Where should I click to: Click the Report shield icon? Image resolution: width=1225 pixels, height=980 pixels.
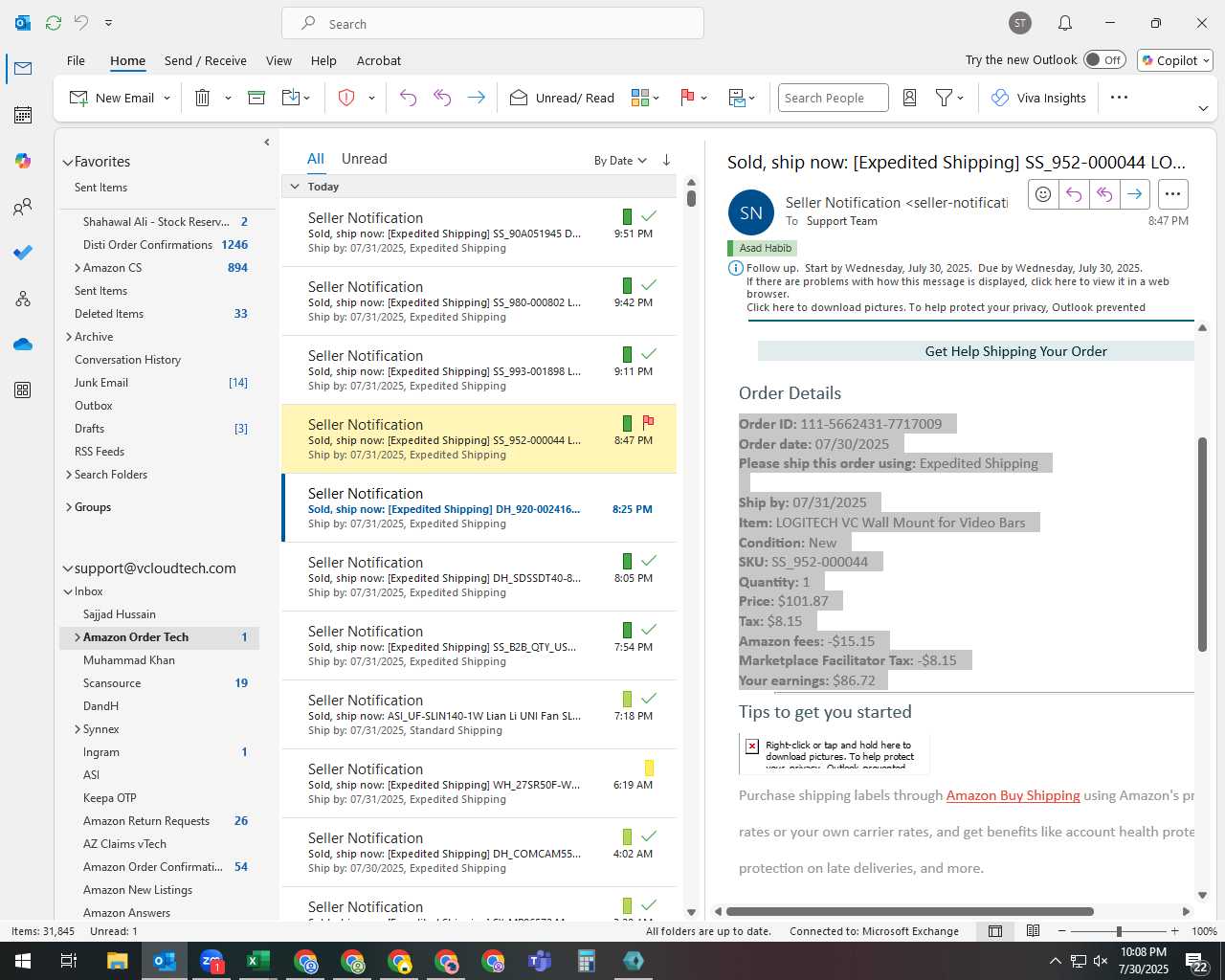346,98
